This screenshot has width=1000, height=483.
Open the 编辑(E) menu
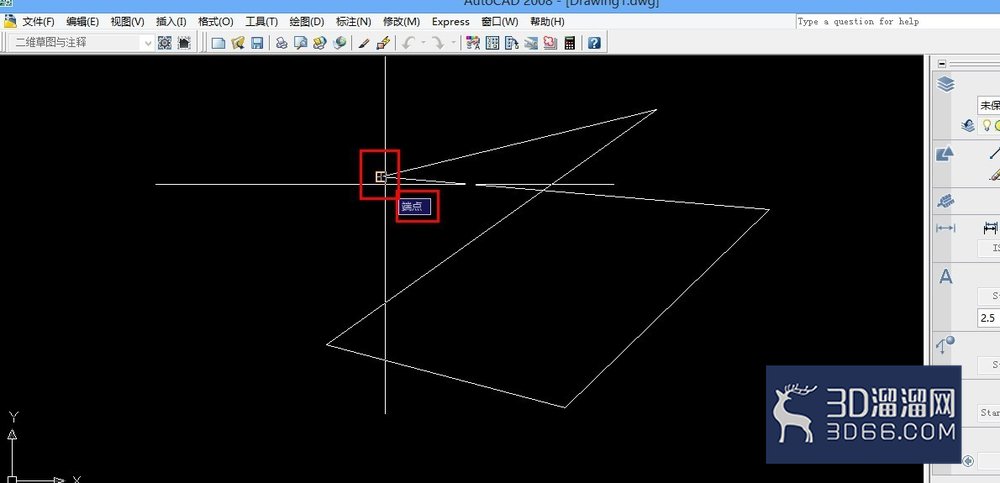pos(82,22)
